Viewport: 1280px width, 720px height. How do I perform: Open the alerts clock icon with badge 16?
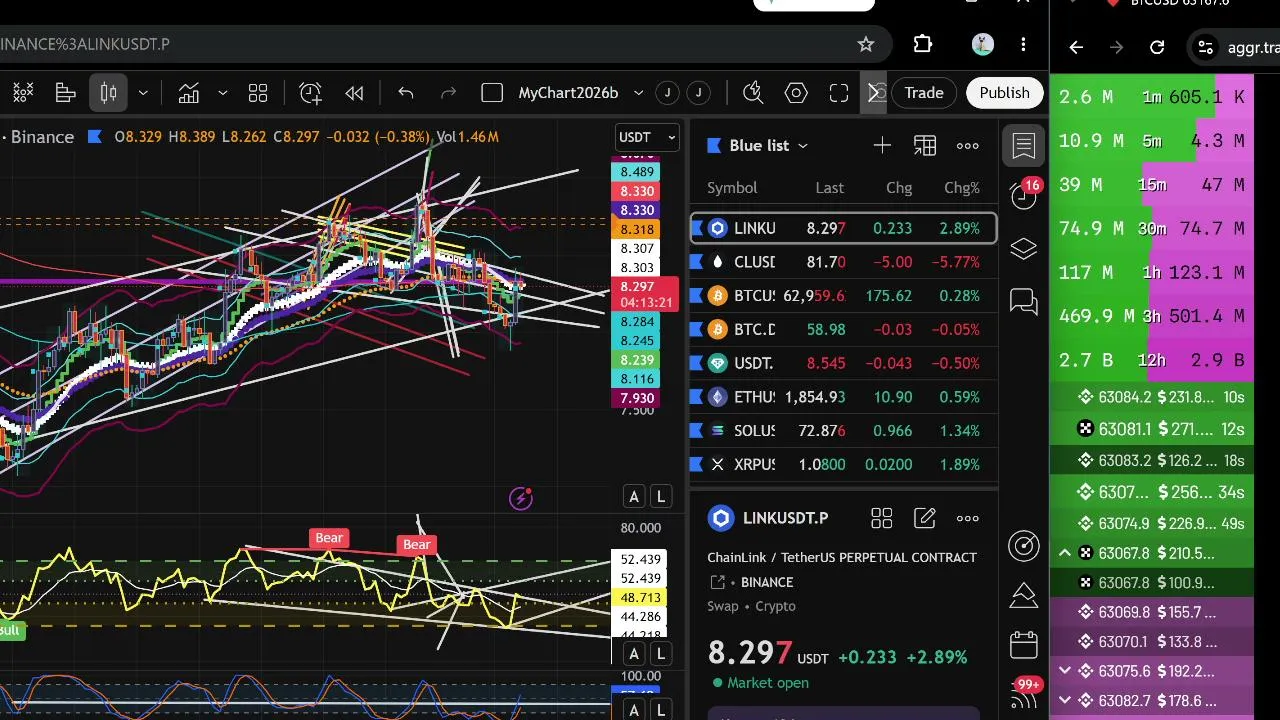click(x=1024, y=195)
